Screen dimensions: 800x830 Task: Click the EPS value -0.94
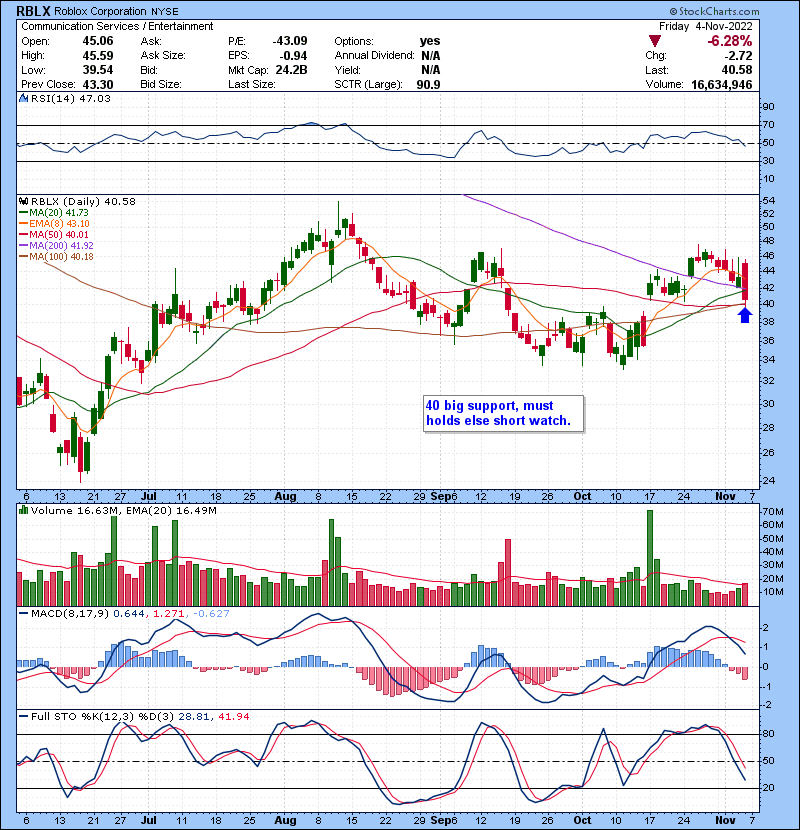point(292,56)
